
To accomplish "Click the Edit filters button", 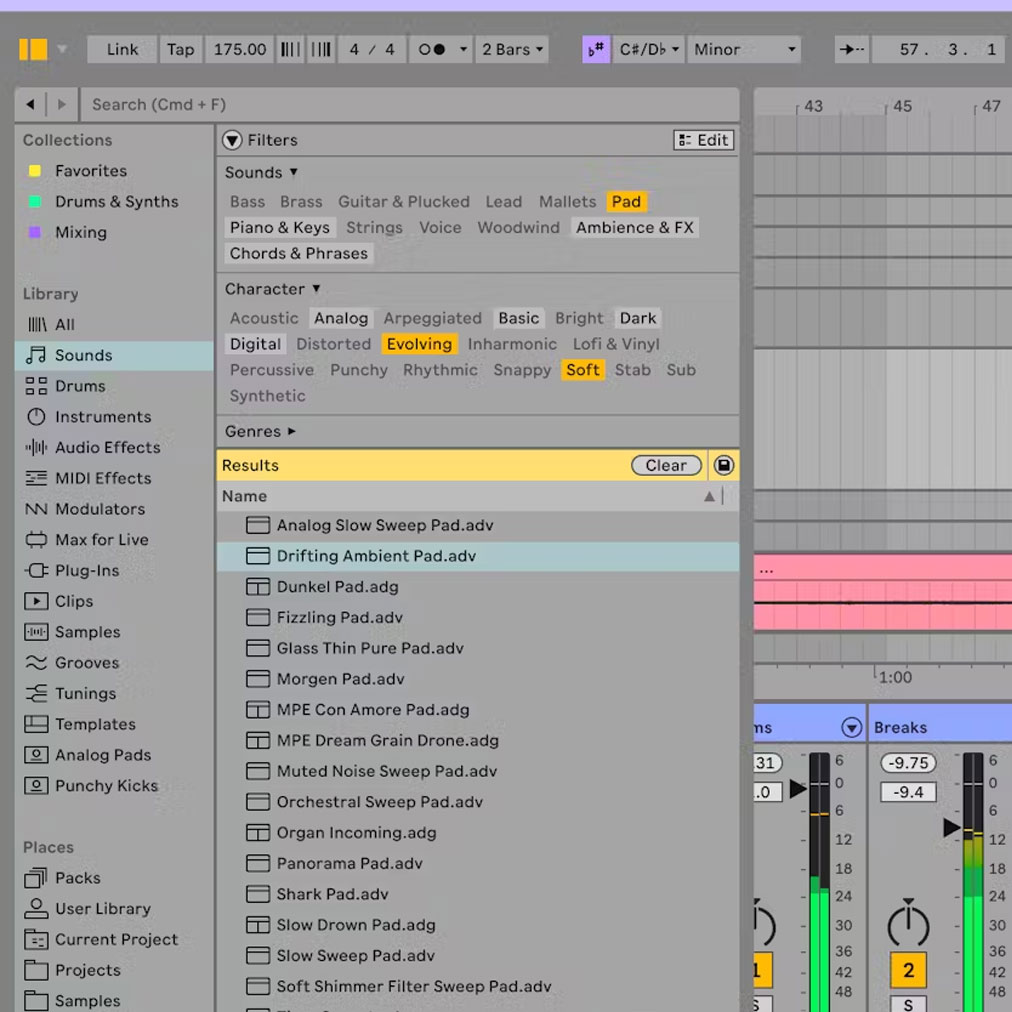I will 703,140.
